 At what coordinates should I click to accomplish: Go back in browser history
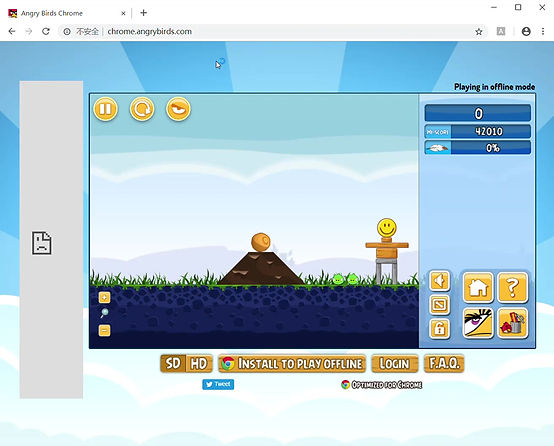tap(12, 31)
